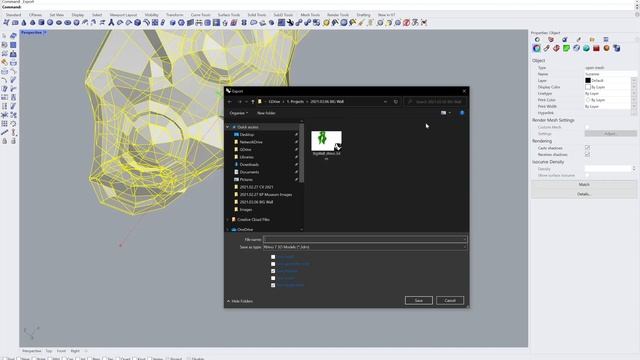This screenshot has height=360, width=640.
Task: Cancel the Export dialog
Action: pos(450,300)
